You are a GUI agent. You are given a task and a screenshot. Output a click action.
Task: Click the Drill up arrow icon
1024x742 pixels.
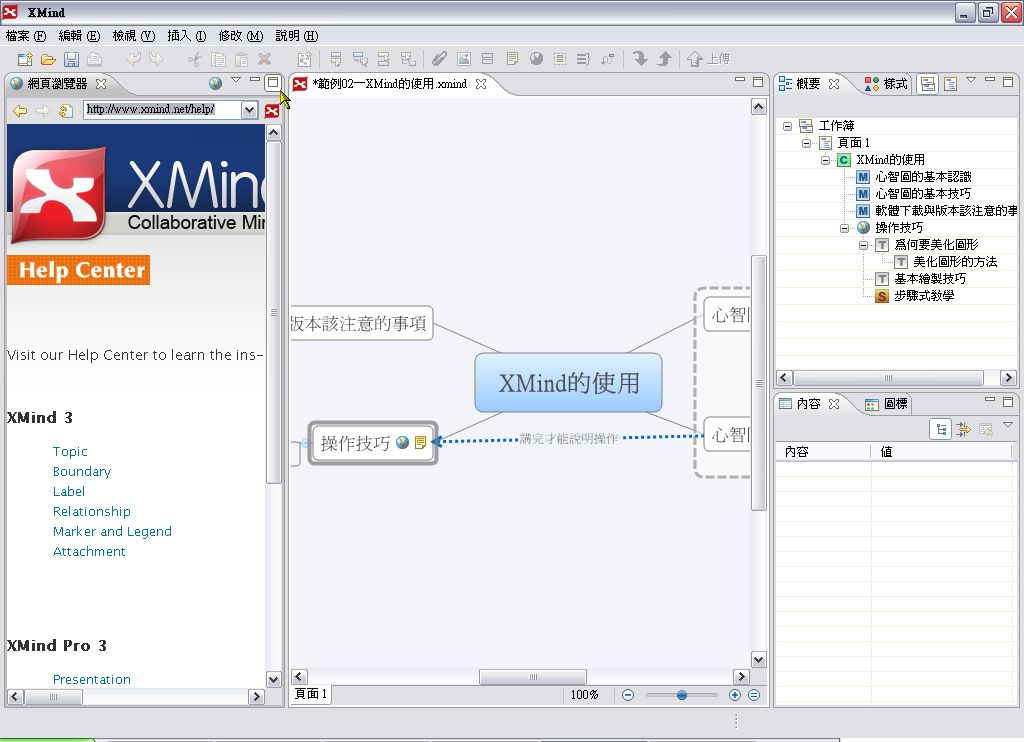click(664, 59)
